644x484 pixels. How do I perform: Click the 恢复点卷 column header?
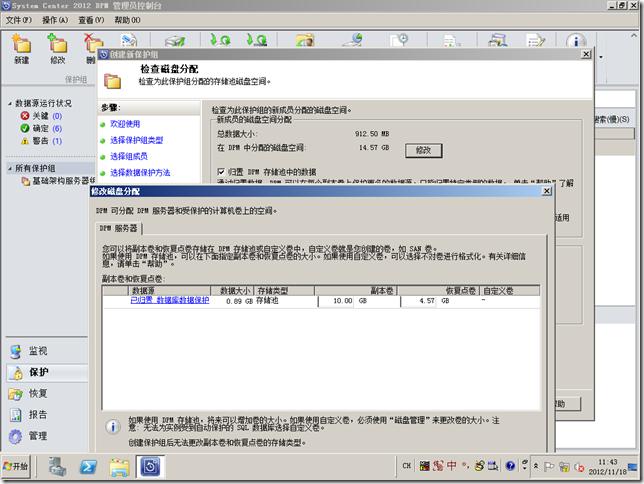(x=439, y=290)
